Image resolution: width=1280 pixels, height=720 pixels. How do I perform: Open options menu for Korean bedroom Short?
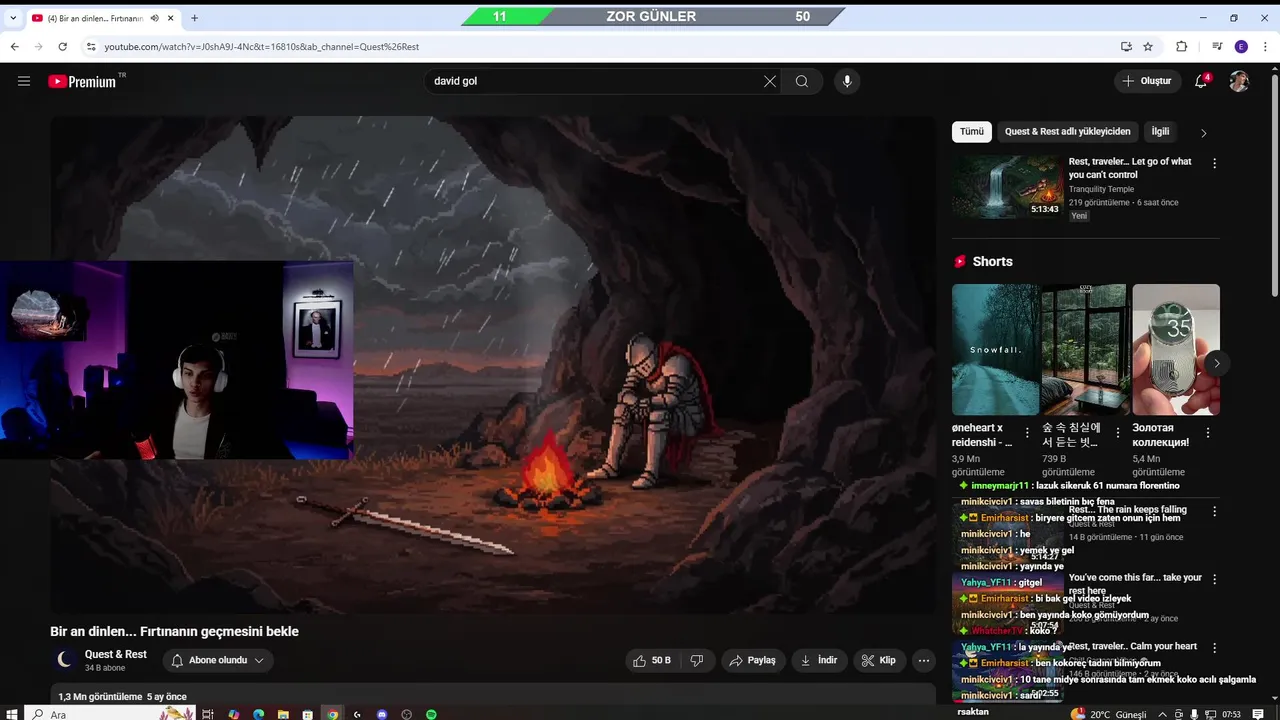pyautogui.click(x=1118, y=433)
